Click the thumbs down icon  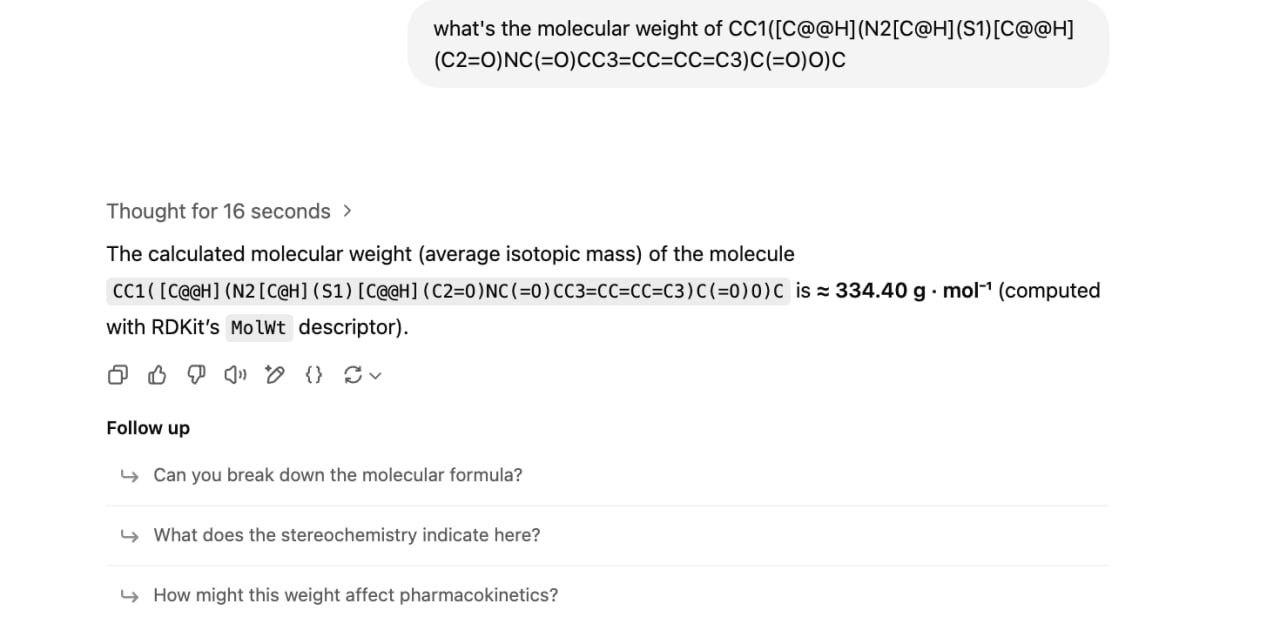(x=196, y=375)
